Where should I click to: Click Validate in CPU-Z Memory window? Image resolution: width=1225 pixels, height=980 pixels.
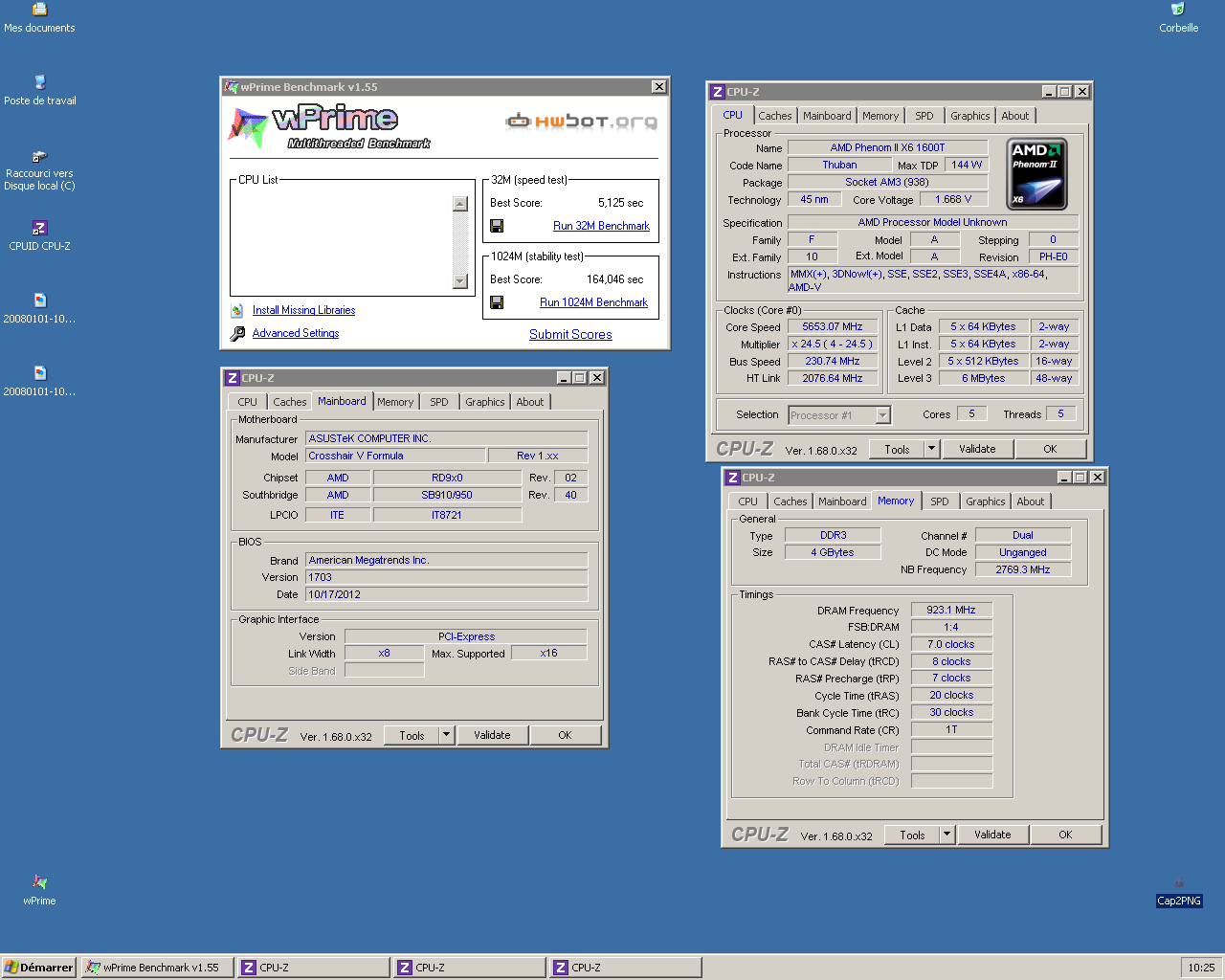pyautogui.click(x=992, y=835)
